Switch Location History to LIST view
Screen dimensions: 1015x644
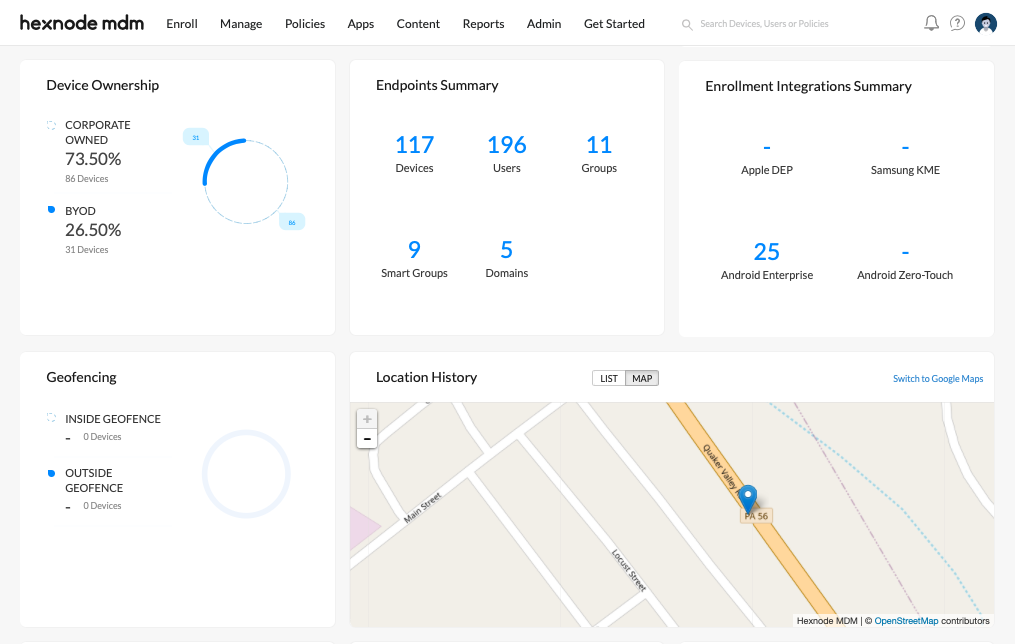point(609,379)
